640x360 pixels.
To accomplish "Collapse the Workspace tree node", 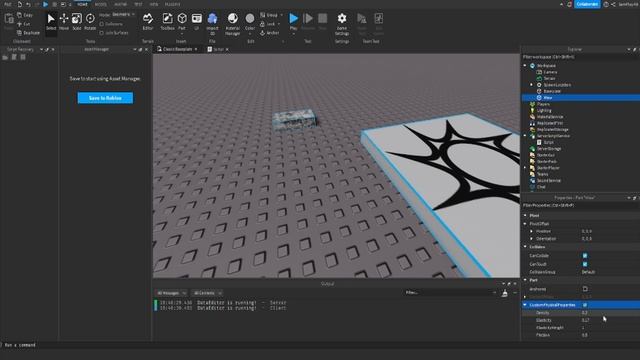I will 525,66.
